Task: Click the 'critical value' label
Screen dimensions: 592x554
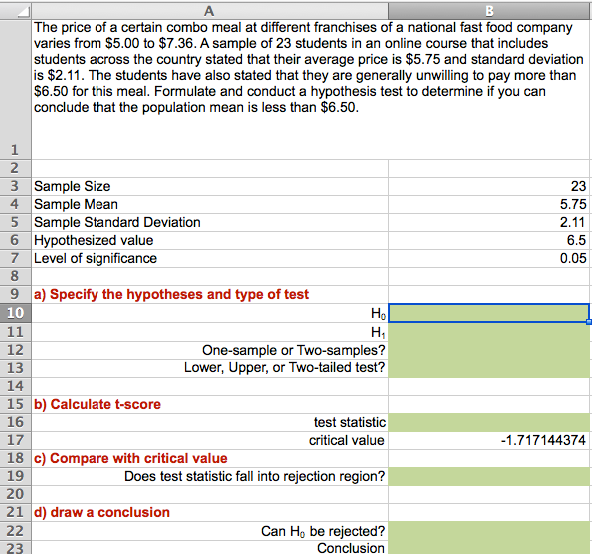Action: coord(347,440)
